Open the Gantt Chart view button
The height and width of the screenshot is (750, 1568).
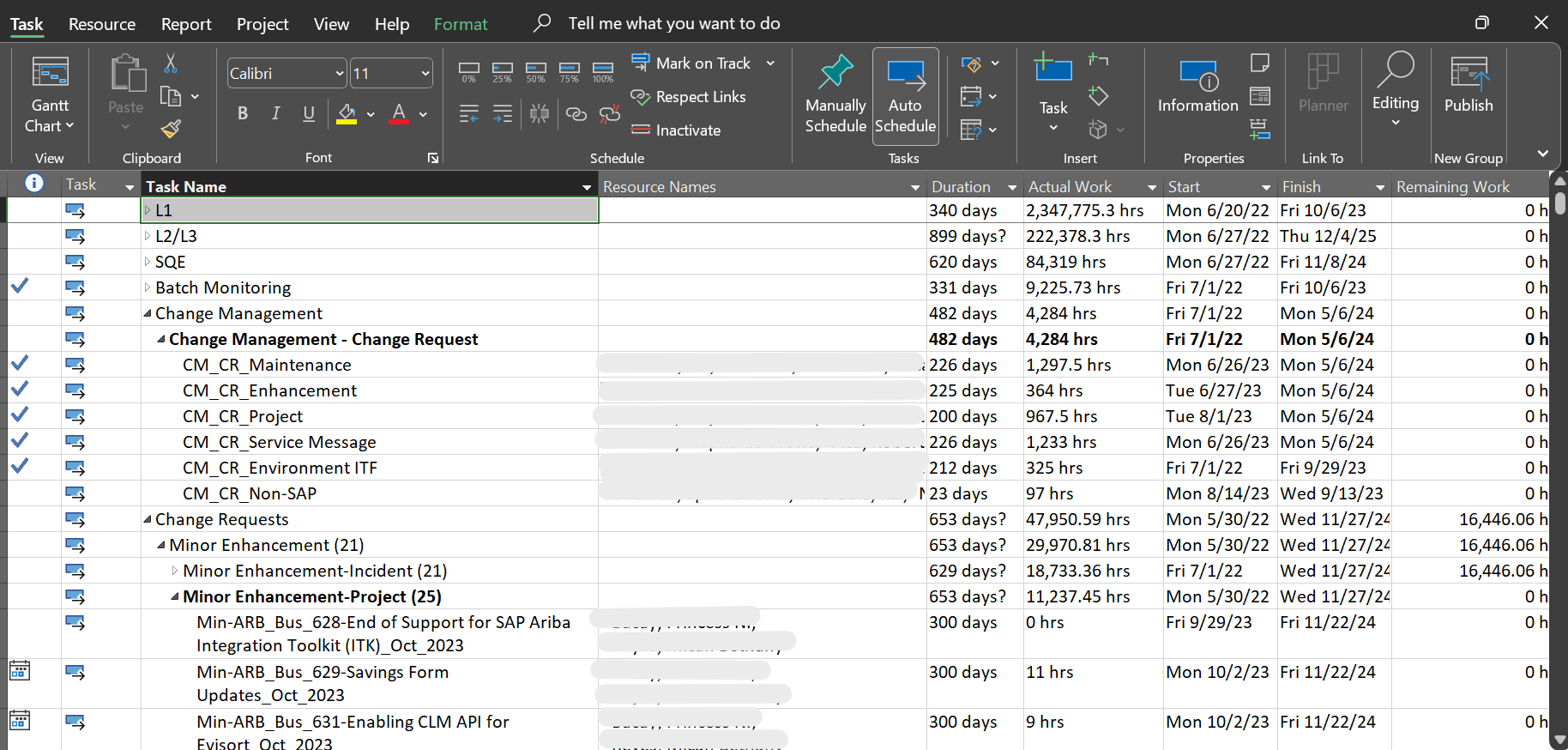(x=50, y=95)
